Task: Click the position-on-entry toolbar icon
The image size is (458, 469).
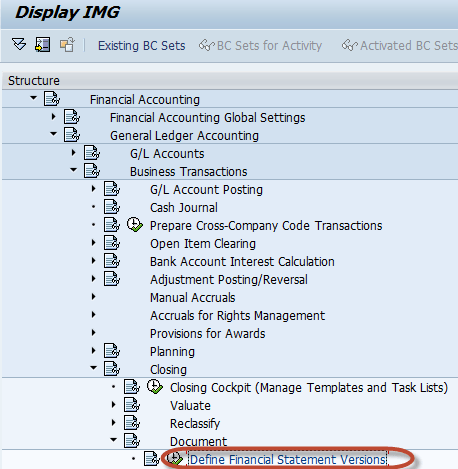Action: 42,44
